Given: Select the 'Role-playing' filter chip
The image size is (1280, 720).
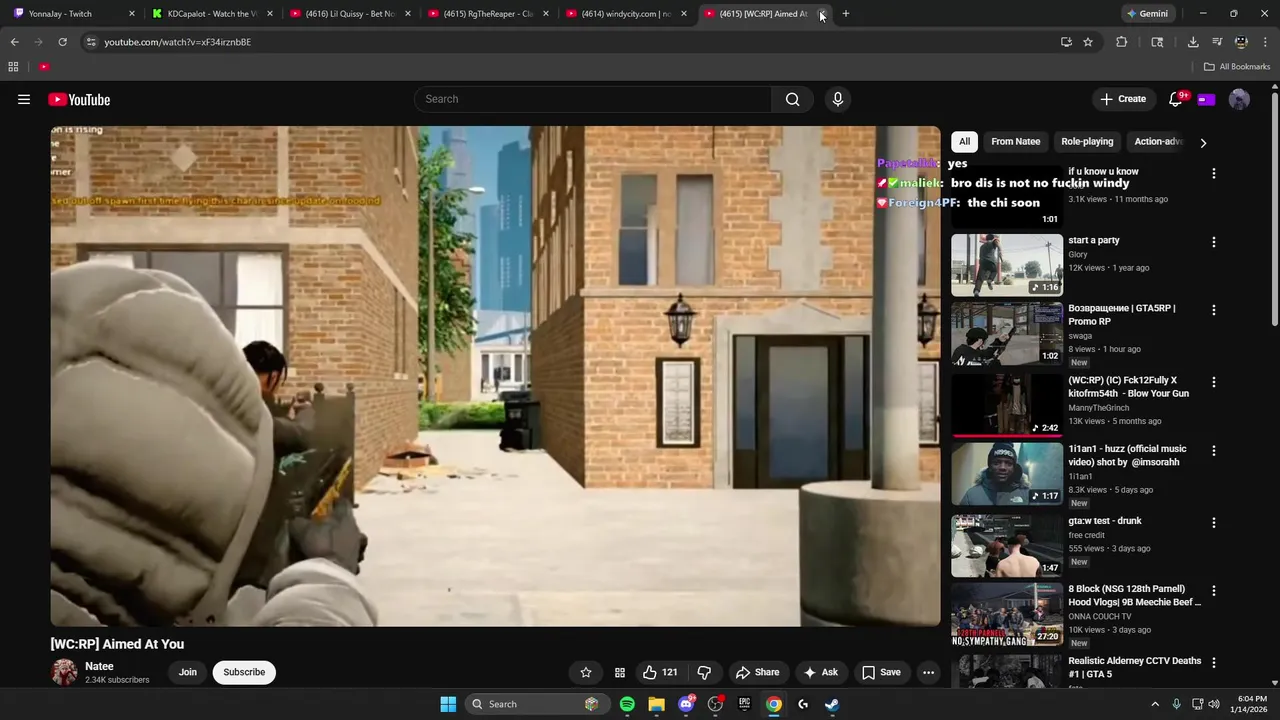Looking at the screenshot, I should (x=1087, y=141).
